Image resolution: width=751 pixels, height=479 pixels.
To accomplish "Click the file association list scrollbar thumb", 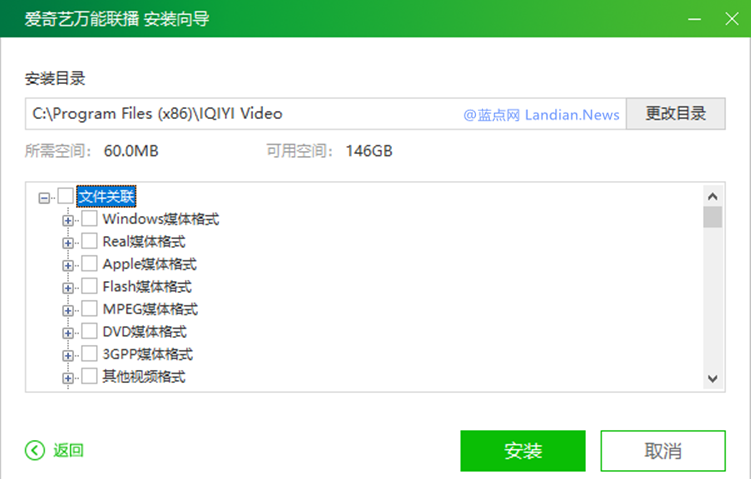I will [x=713, y=217].
